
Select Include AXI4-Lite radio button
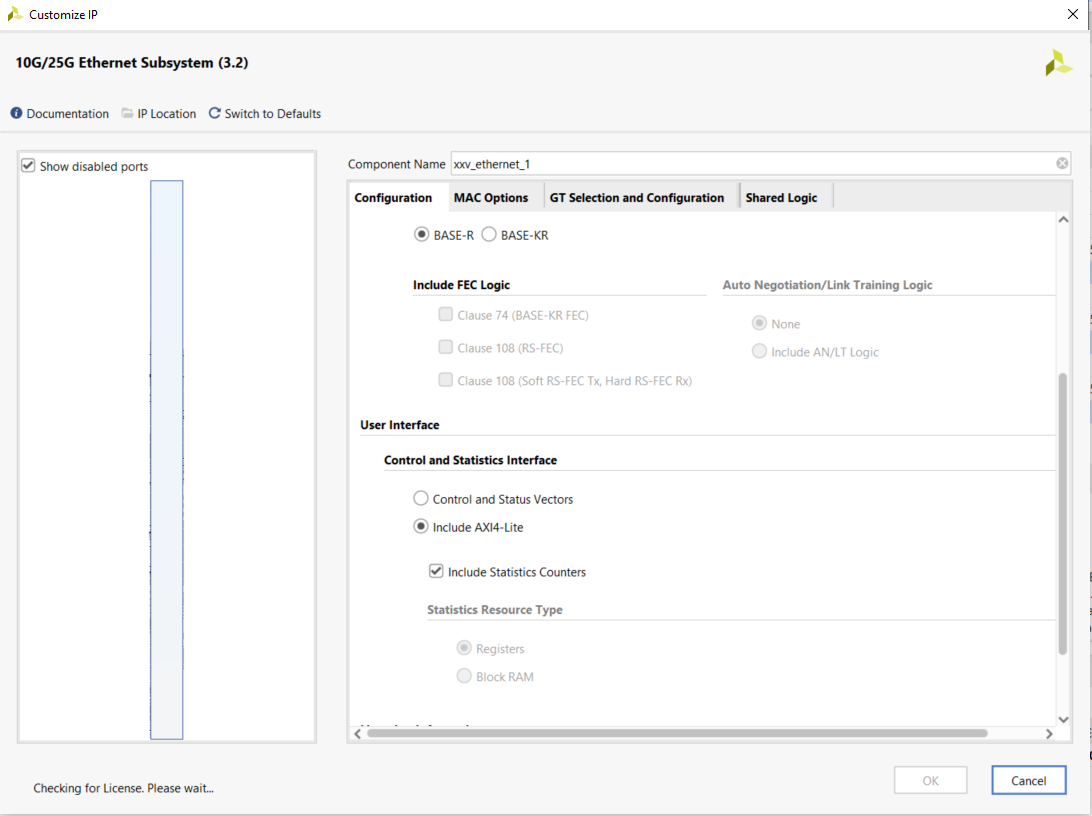click(x=421, y=526)
